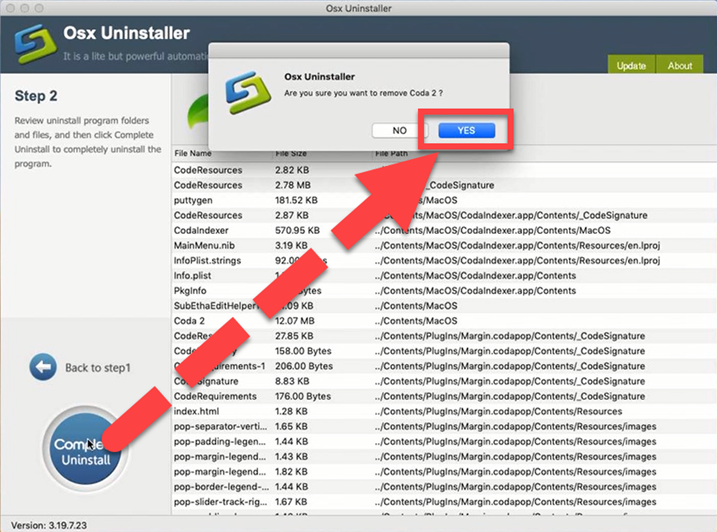Select the Info.plist file row
This screenshot has height=532, width=717.
pyautogui.click(x=444, y=275)
